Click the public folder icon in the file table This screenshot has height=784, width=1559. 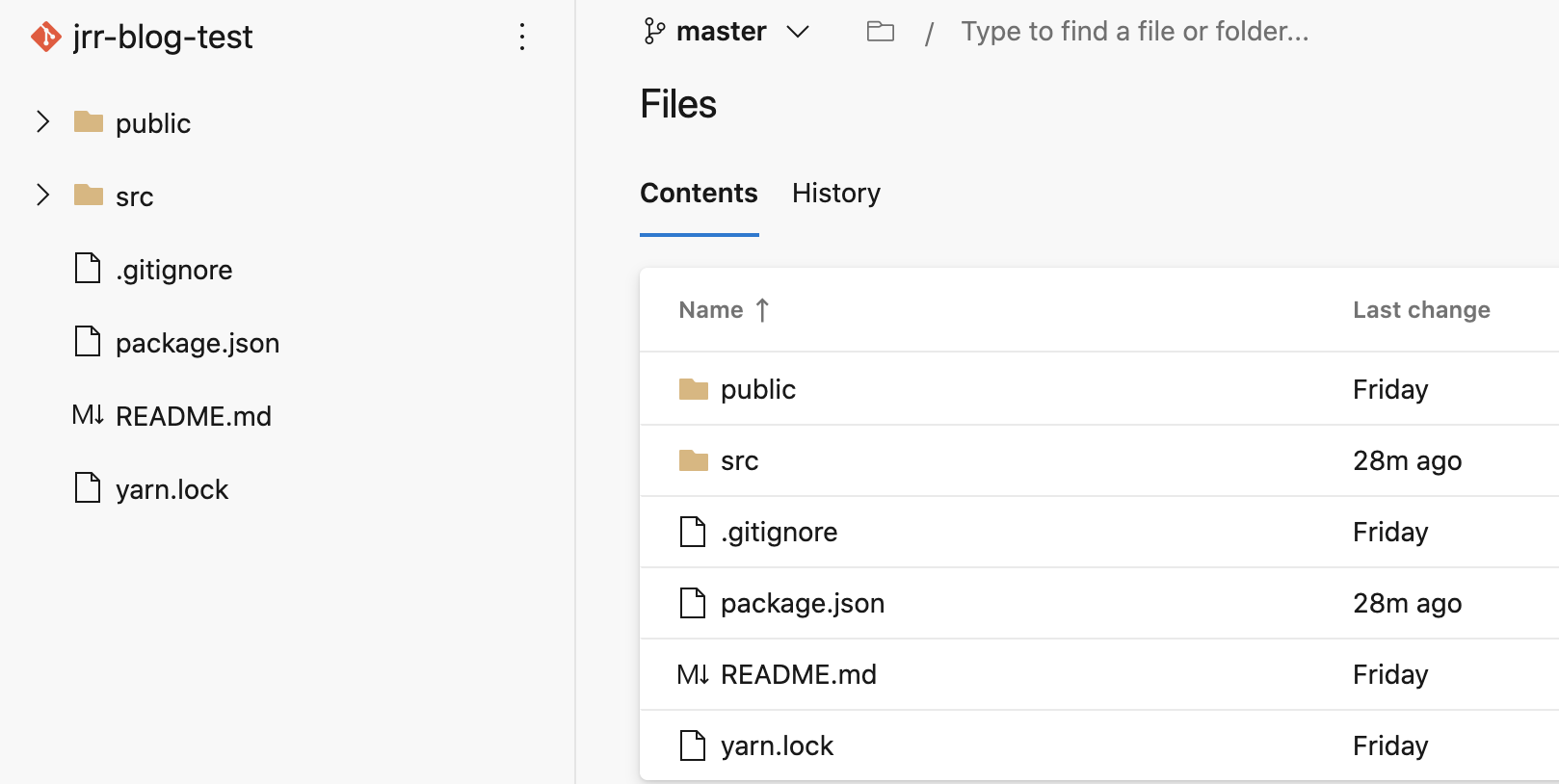click(693, 389)
